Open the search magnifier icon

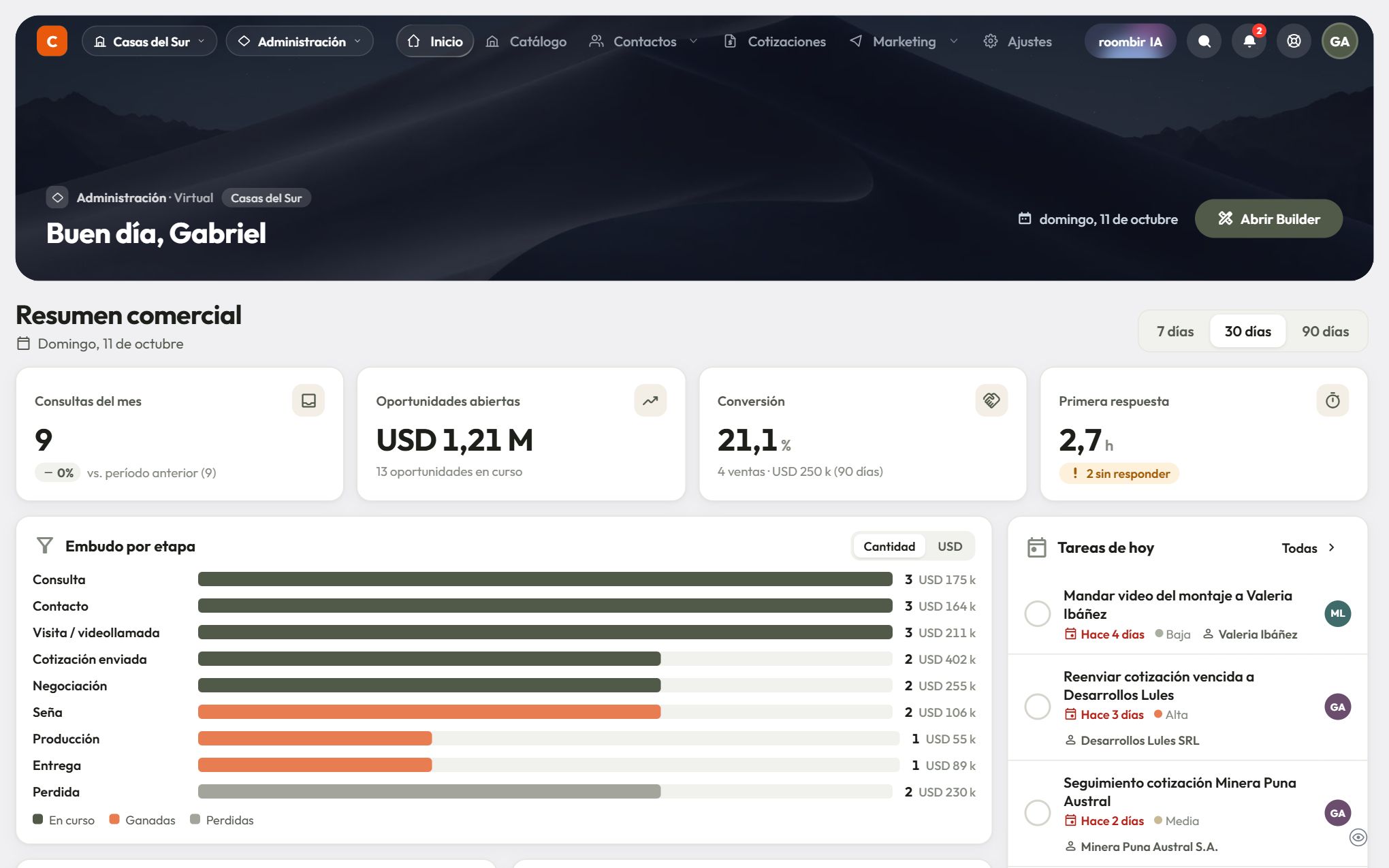[1204, 41]
